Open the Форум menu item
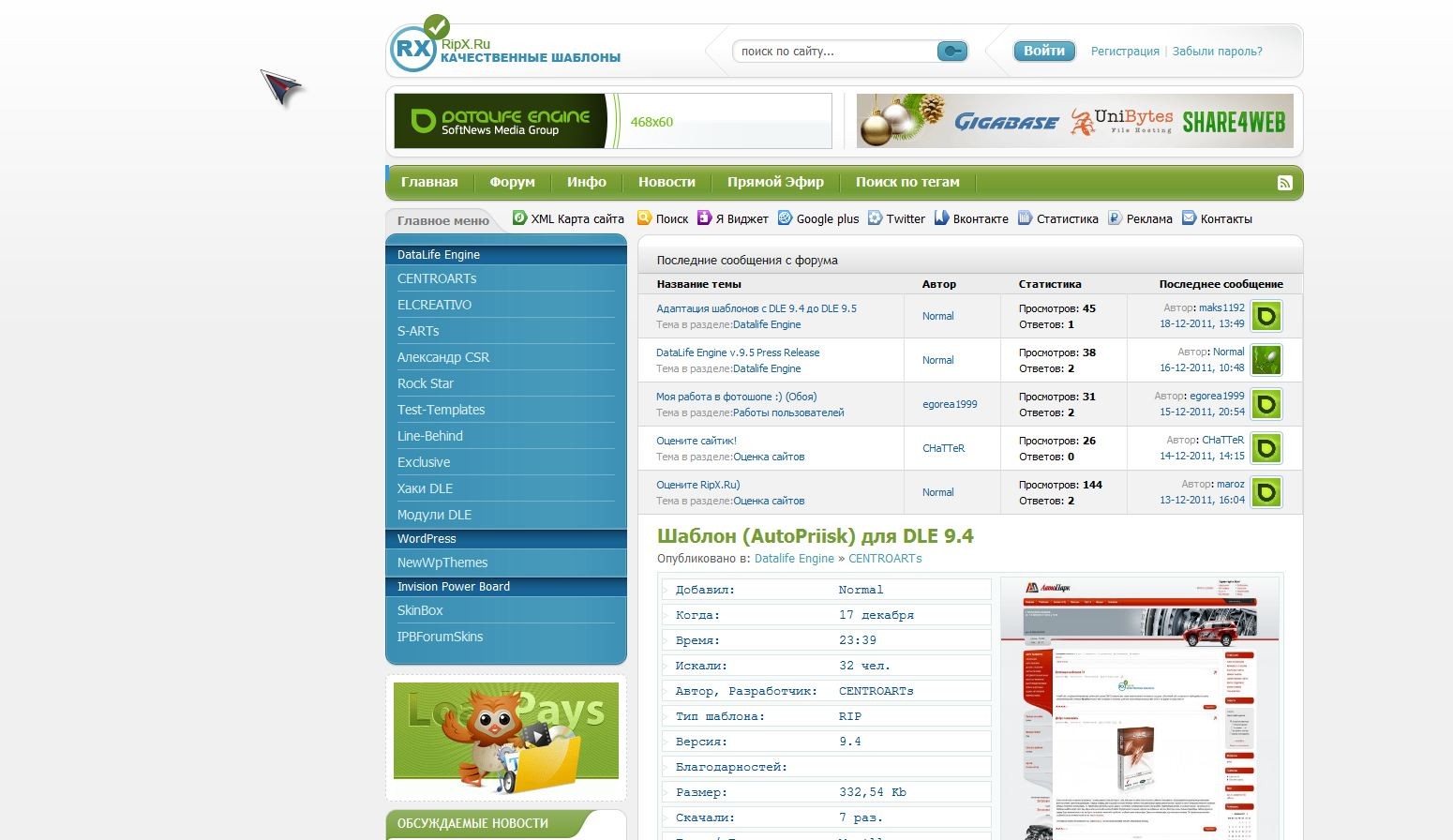 click(512, 182)
